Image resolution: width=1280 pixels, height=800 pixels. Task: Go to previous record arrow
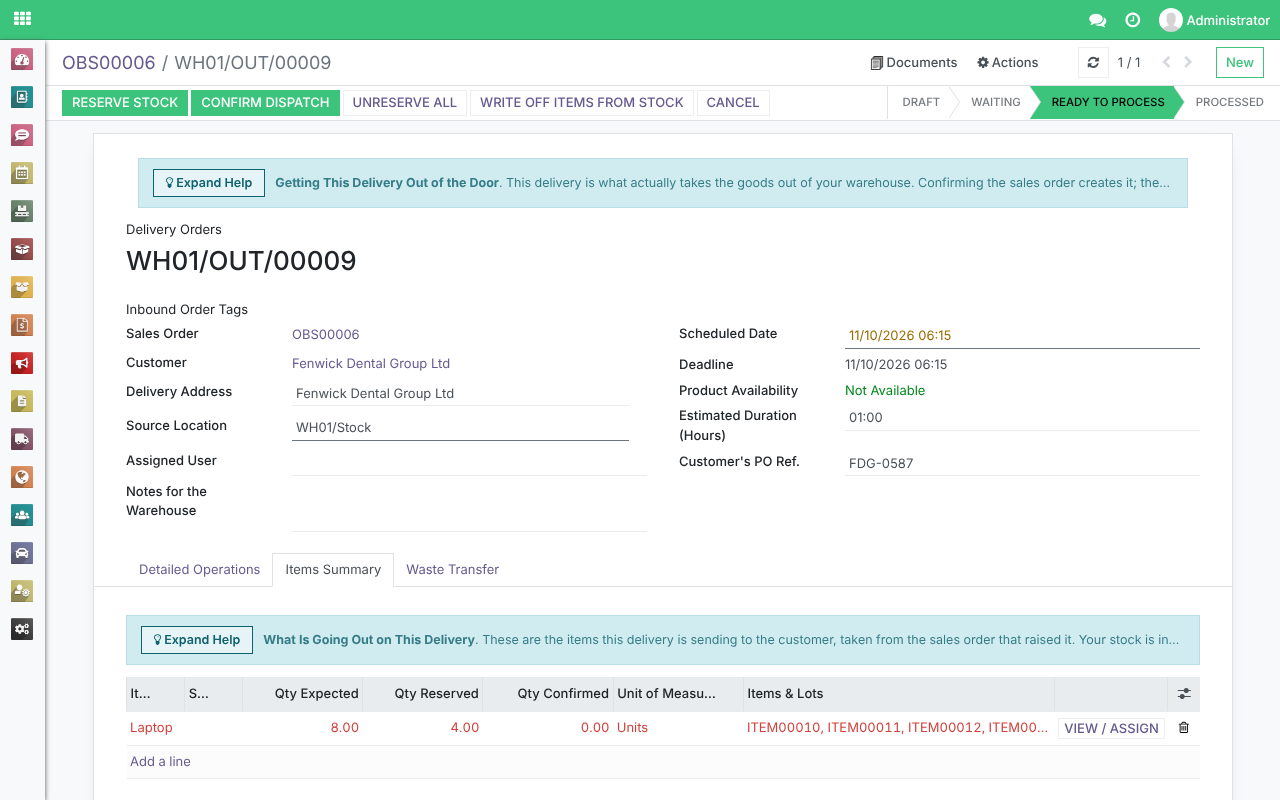pyautogui.click(x=1166, y=62)
